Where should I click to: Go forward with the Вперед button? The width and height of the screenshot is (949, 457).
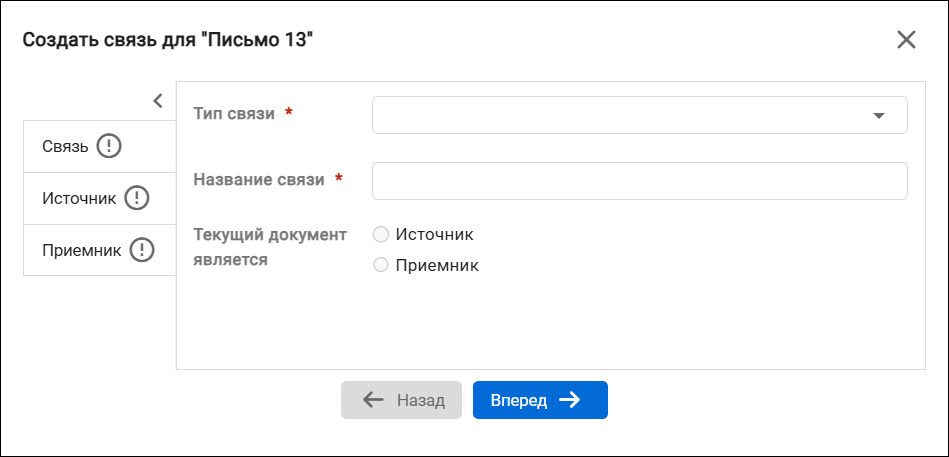click(540, 399)
